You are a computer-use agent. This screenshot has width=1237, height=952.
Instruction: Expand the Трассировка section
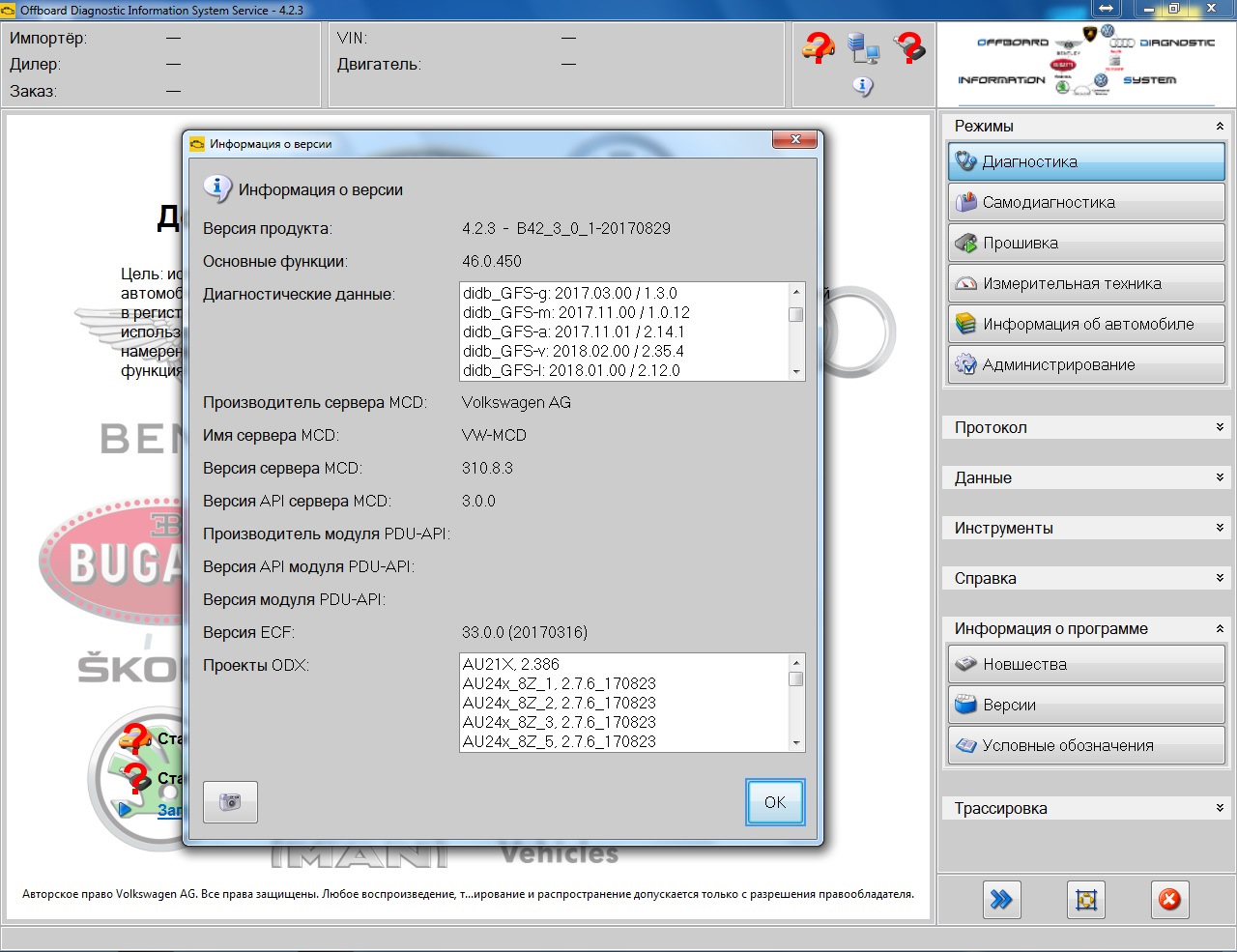1220,808
